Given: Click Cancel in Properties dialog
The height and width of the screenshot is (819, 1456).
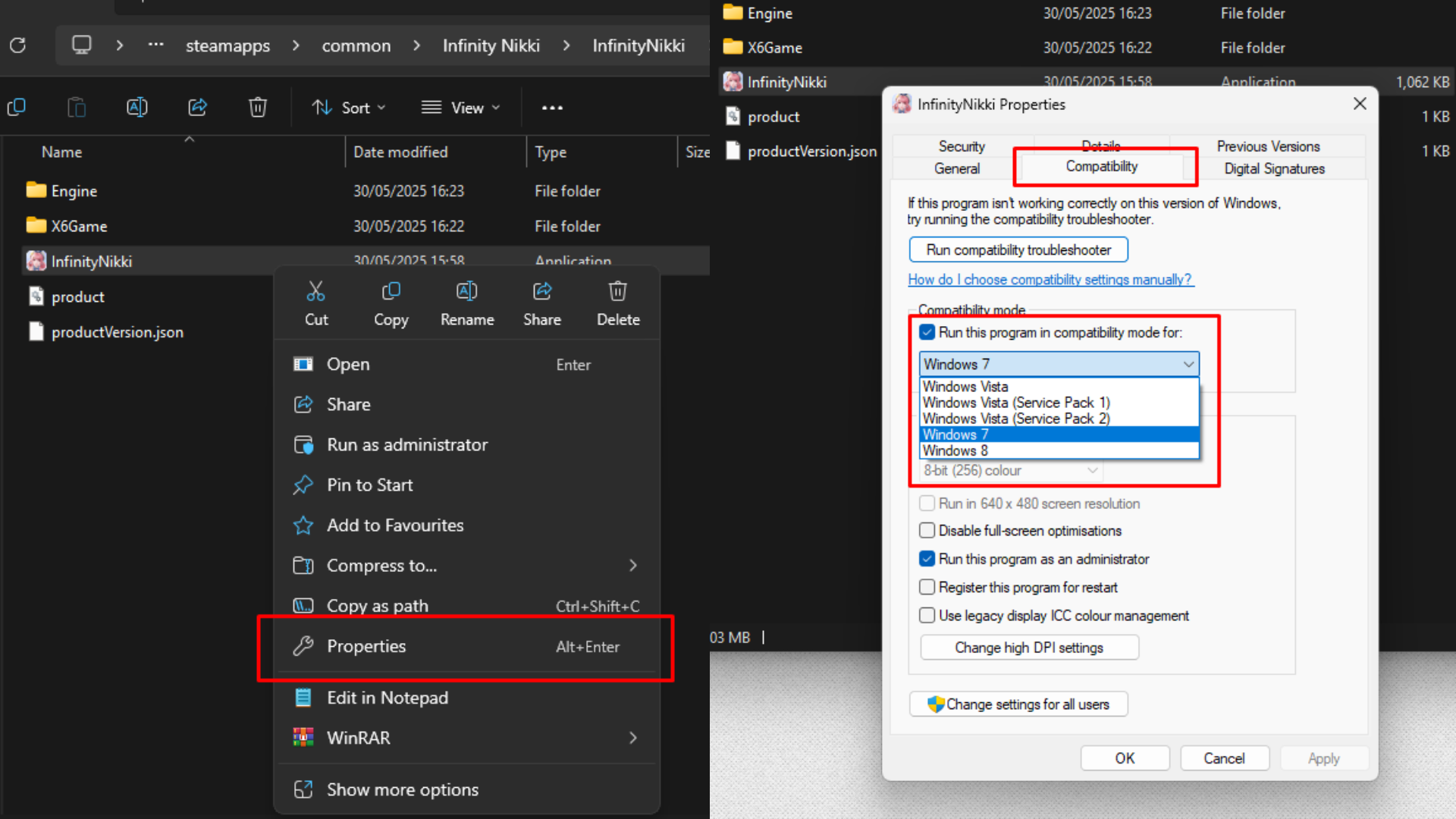Looking at the screenshot, I should tap(1224, 758).
